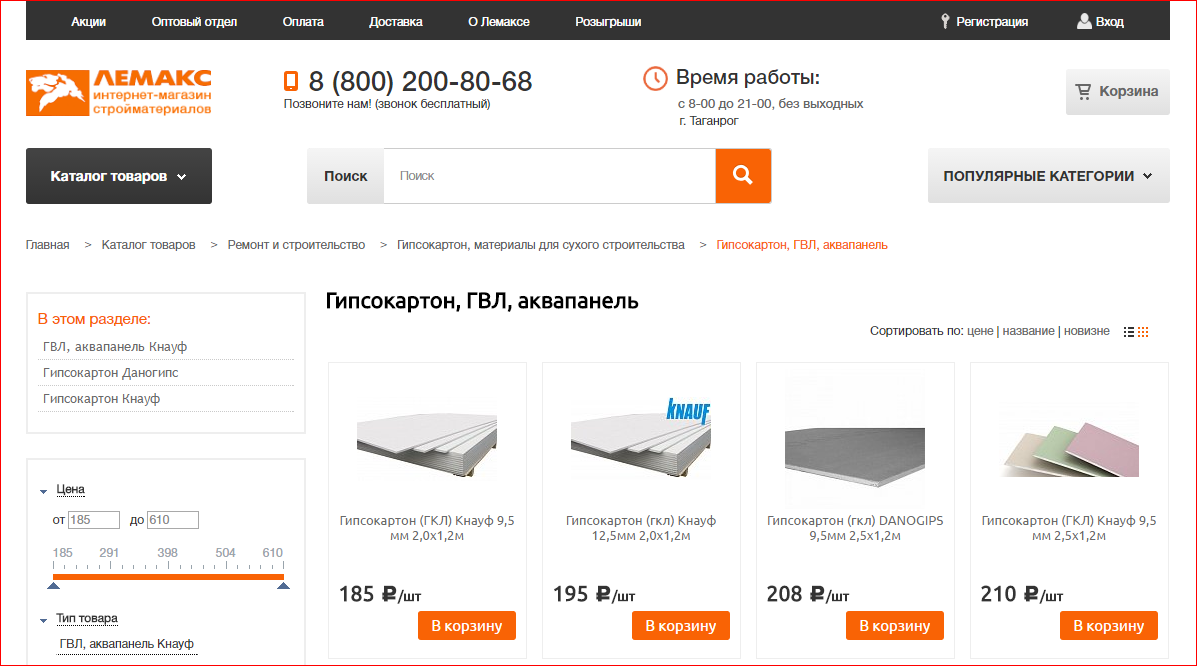Click the orange phone icon
The width and height of the screenshot is (1197, 666).
point(290,81)
